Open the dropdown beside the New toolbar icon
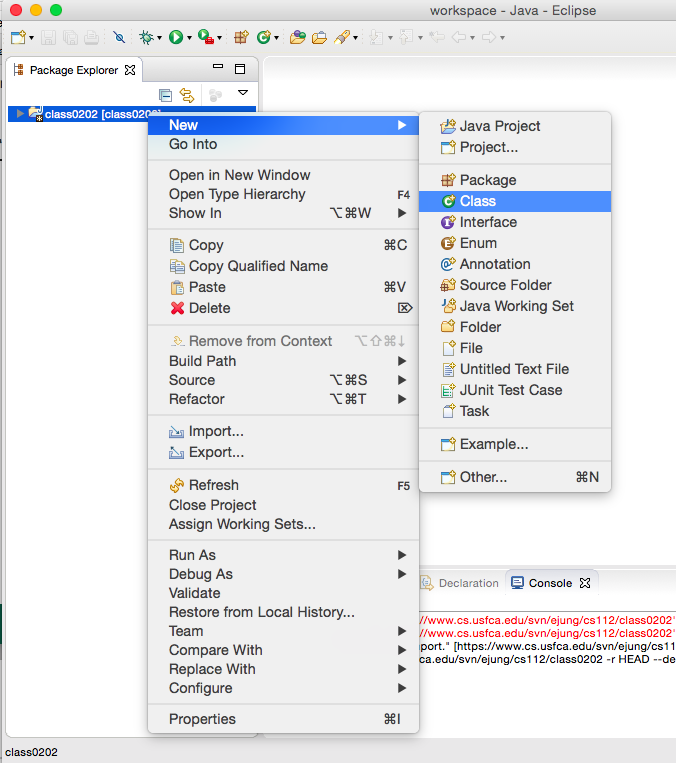676x763 pixels. click(x=32, y=37)
